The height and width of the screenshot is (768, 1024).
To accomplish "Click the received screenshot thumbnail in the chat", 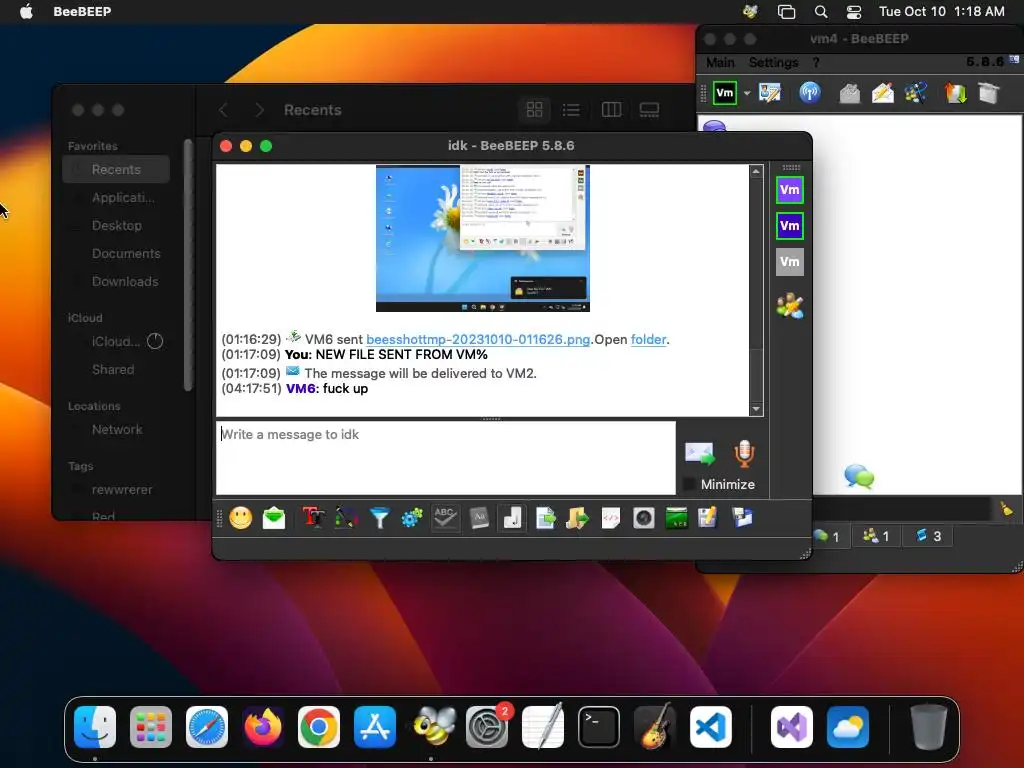I will click(483, 238).
